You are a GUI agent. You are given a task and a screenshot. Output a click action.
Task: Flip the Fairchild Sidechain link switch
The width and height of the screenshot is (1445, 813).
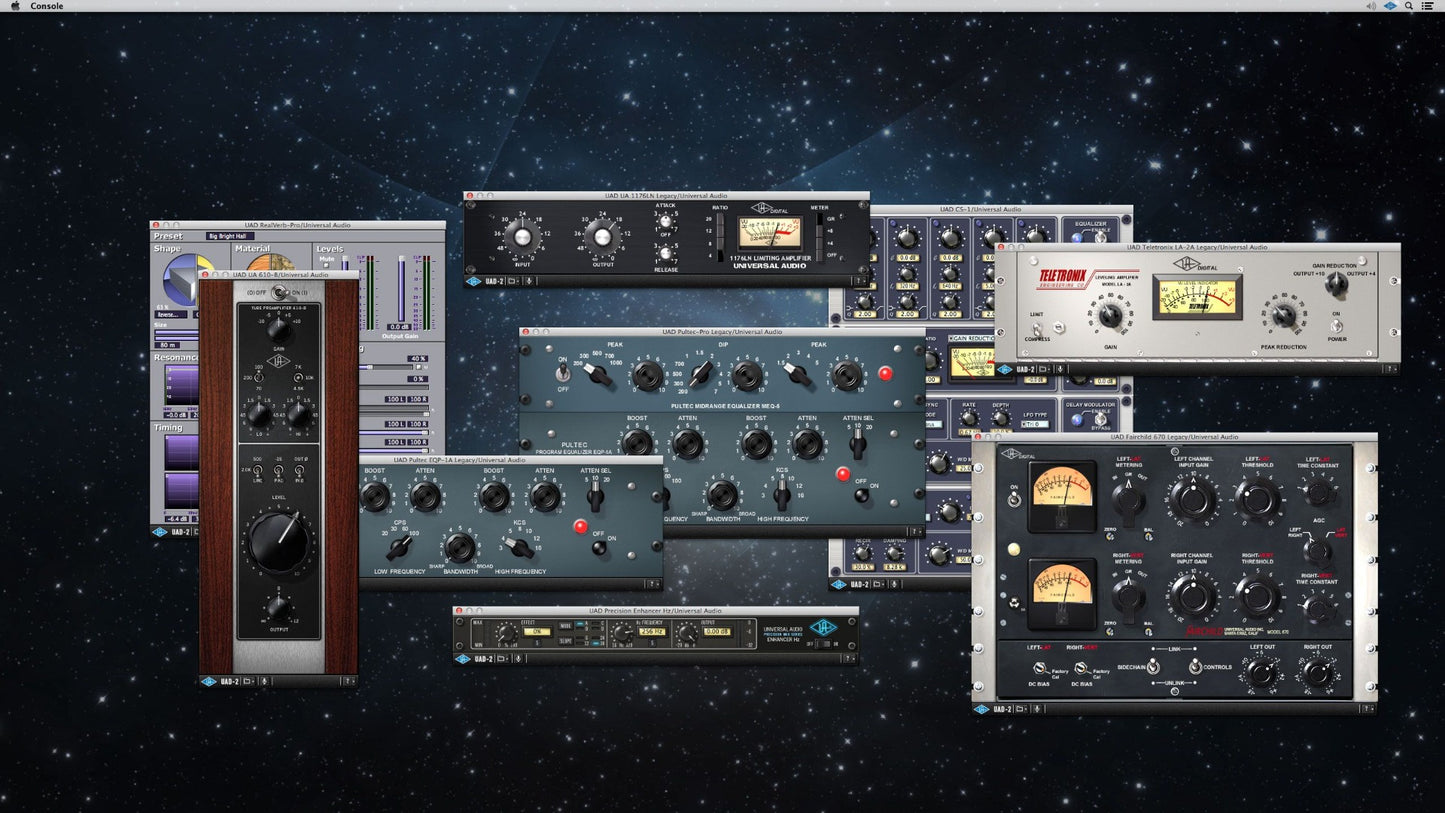click(1153, 666)
